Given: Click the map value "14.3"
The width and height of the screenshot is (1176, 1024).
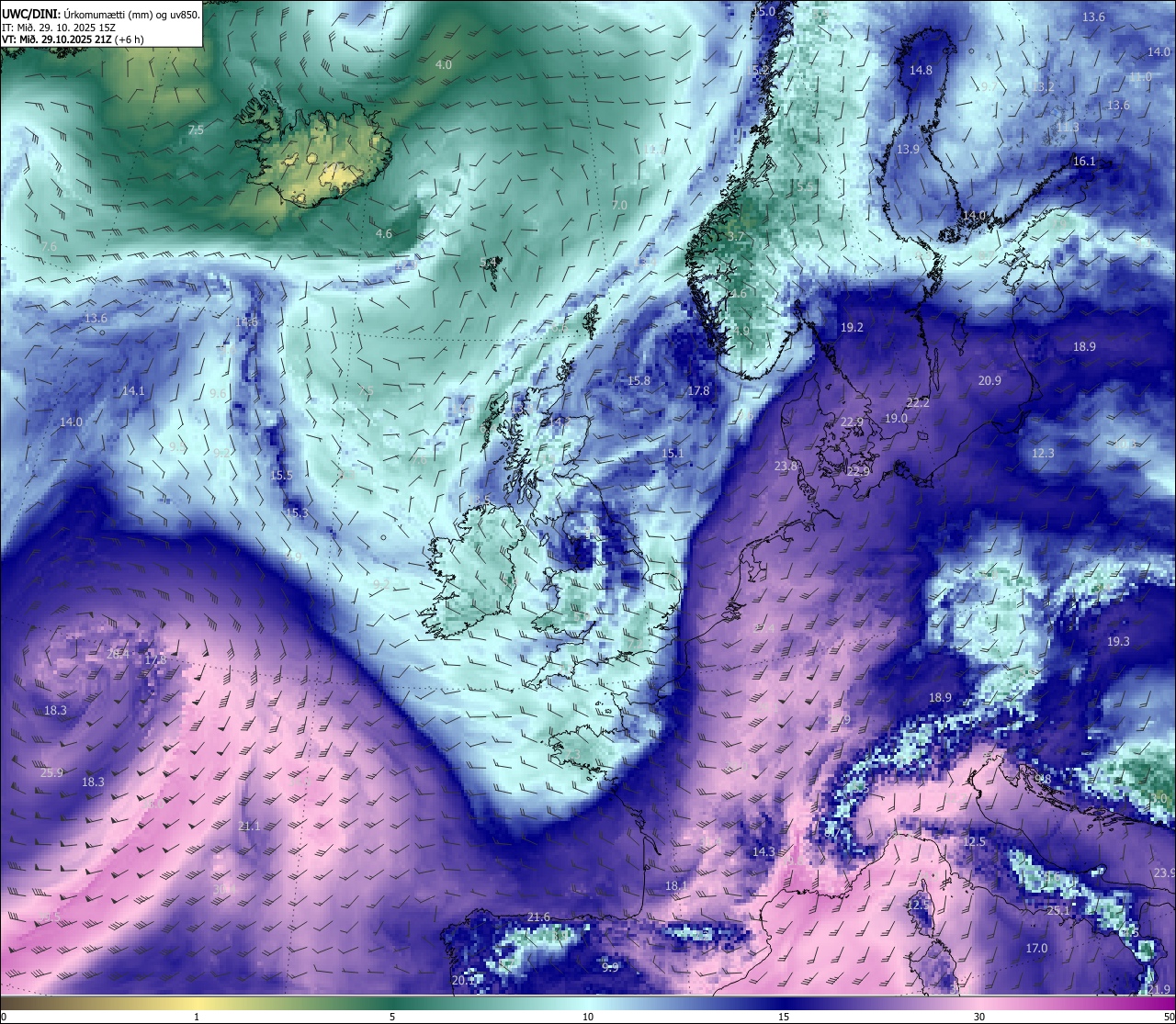Looking at the screenshot, I should pos(763,852).
